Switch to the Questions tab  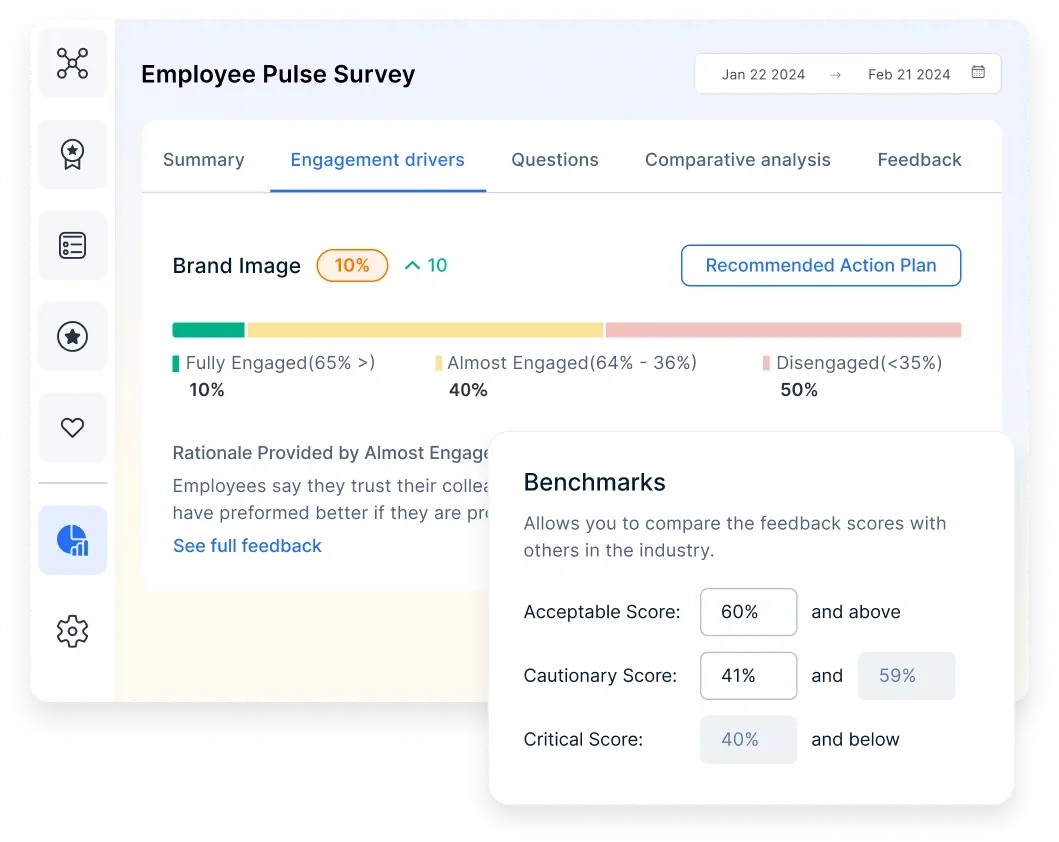click(x=555, y=159)
